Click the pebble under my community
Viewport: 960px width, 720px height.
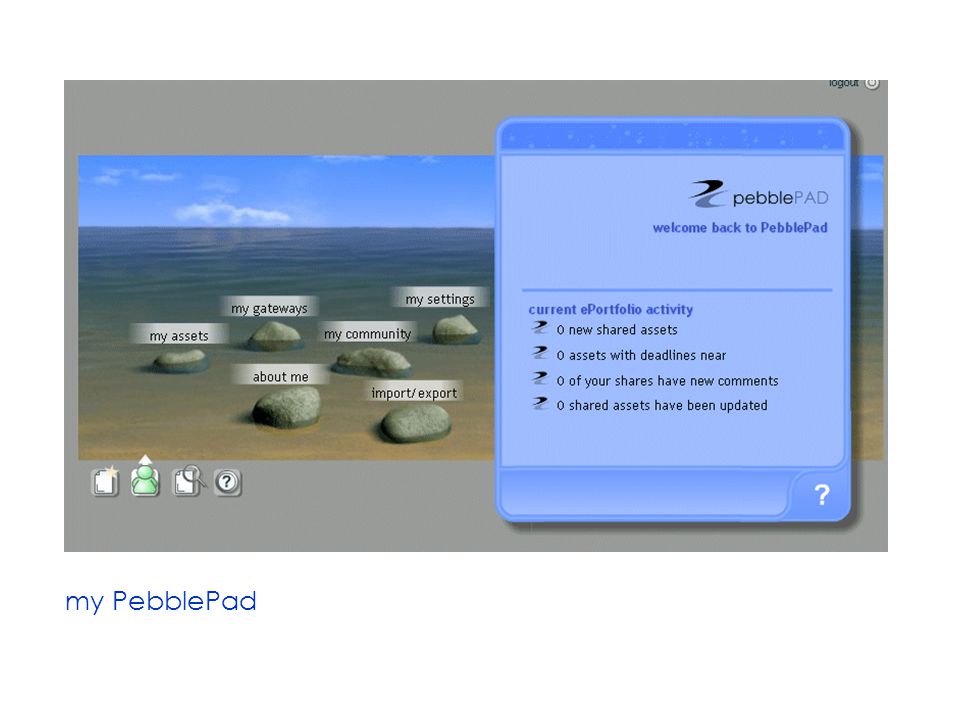(373, 361)
